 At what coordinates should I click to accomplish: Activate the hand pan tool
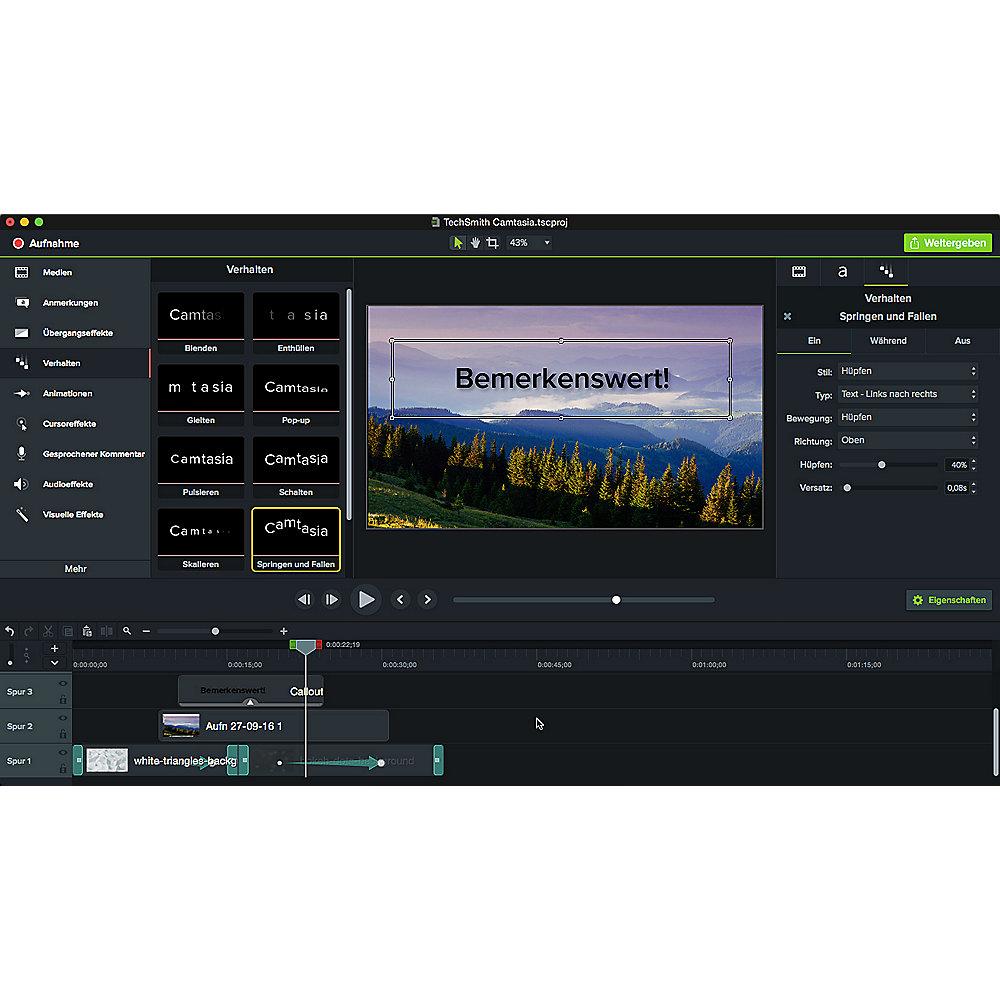475,243
